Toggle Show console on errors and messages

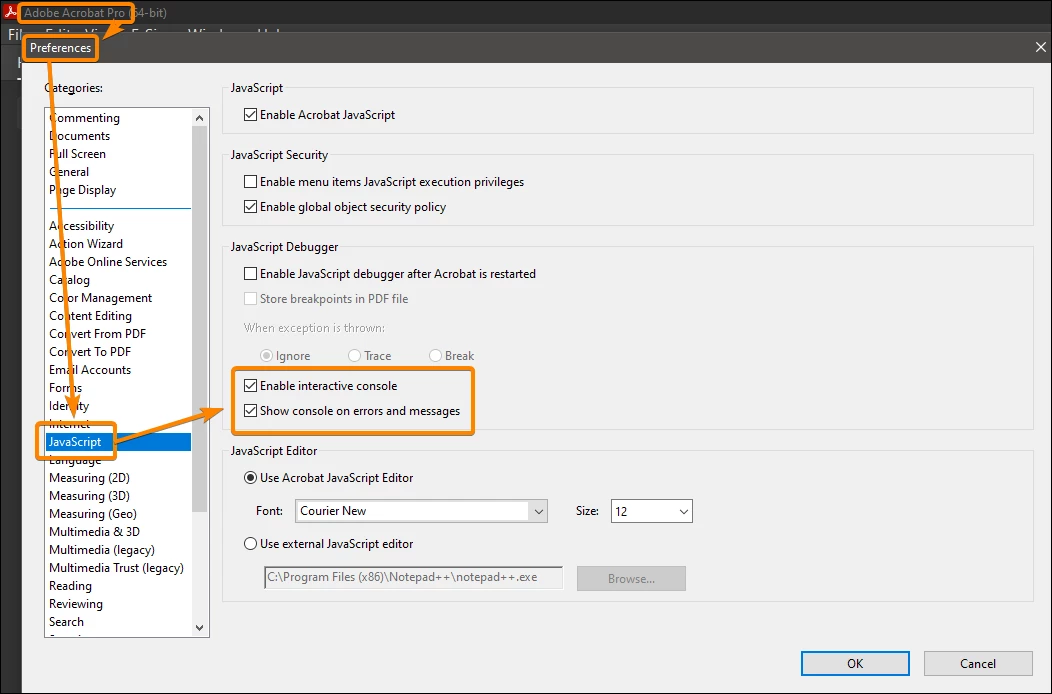(x=250, y=411)
